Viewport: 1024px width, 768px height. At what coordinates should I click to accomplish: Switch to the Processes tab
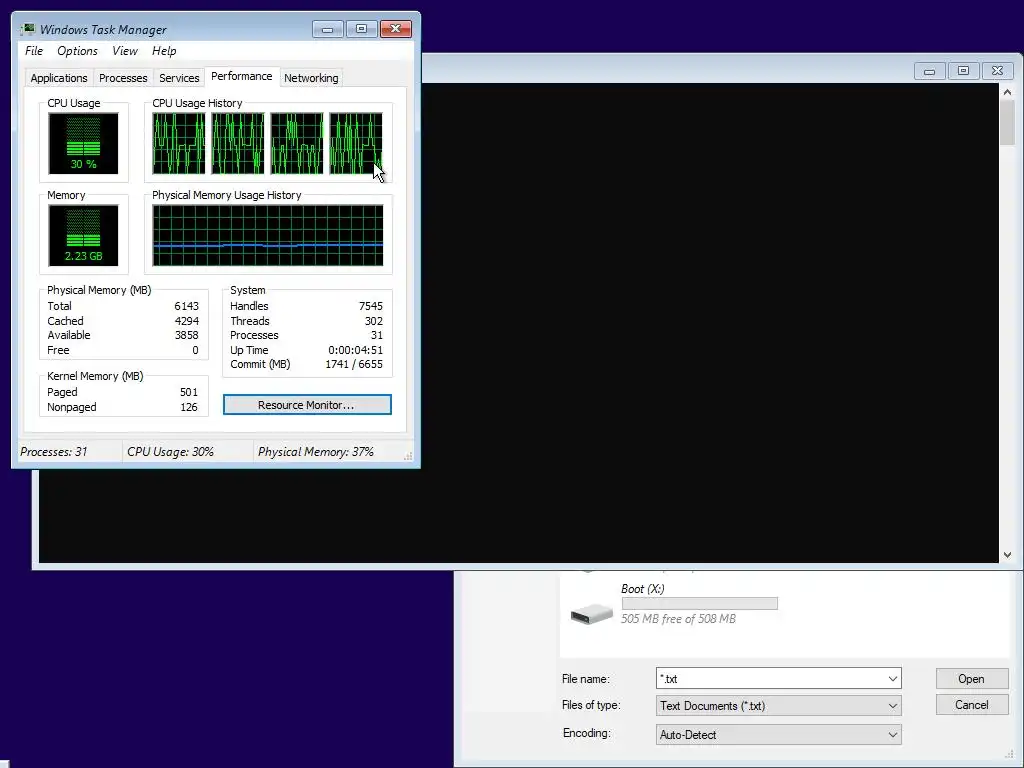[123, 78]
